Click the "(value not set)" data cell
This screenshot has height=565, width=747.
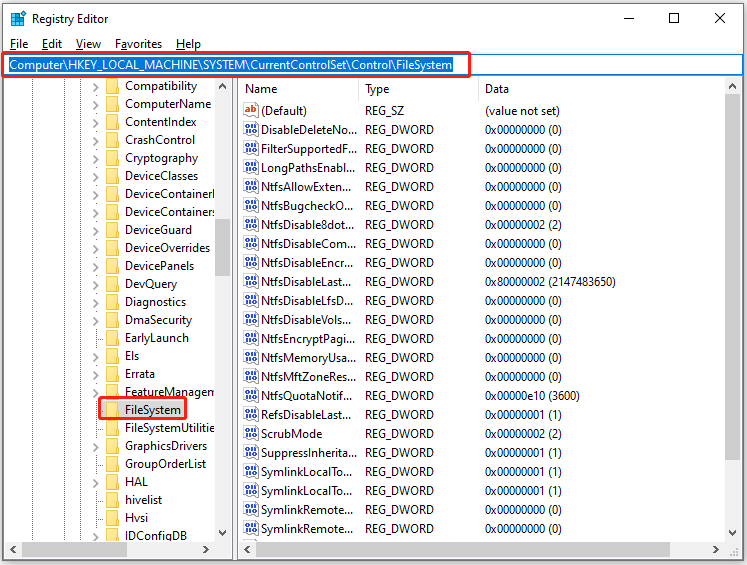pyautogui.click(x=522, y=111)
